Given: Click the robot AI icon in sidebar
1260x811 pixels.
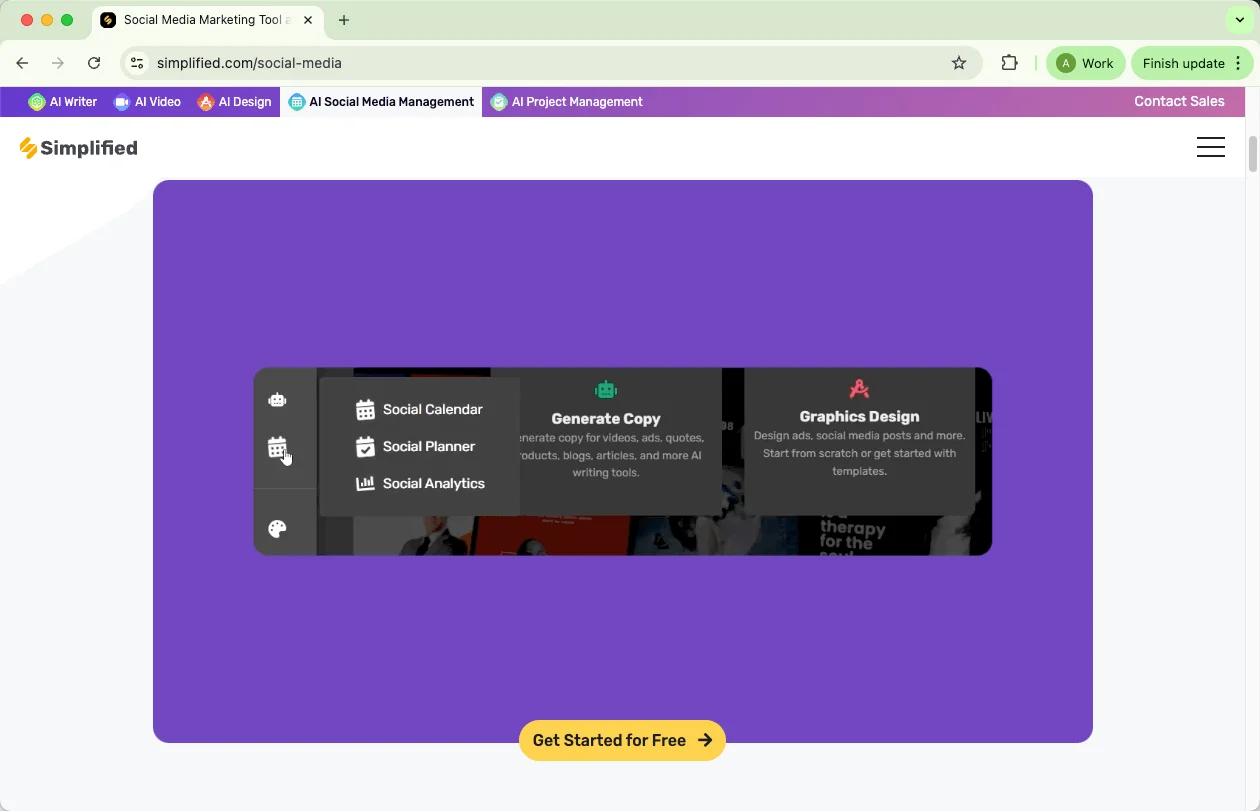Looking at the screenshot, I should coord(277,400).
